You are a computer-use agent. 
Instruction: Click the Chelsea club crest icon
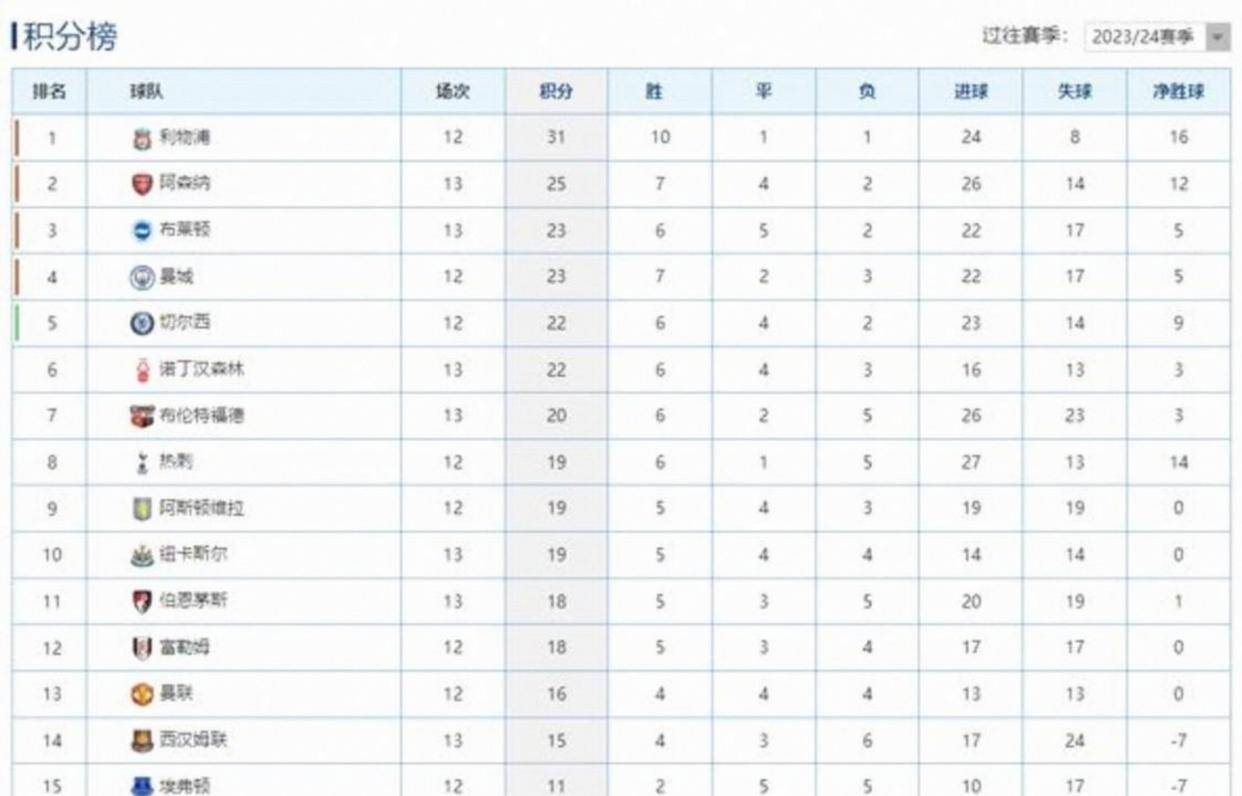tap(142, 323)
